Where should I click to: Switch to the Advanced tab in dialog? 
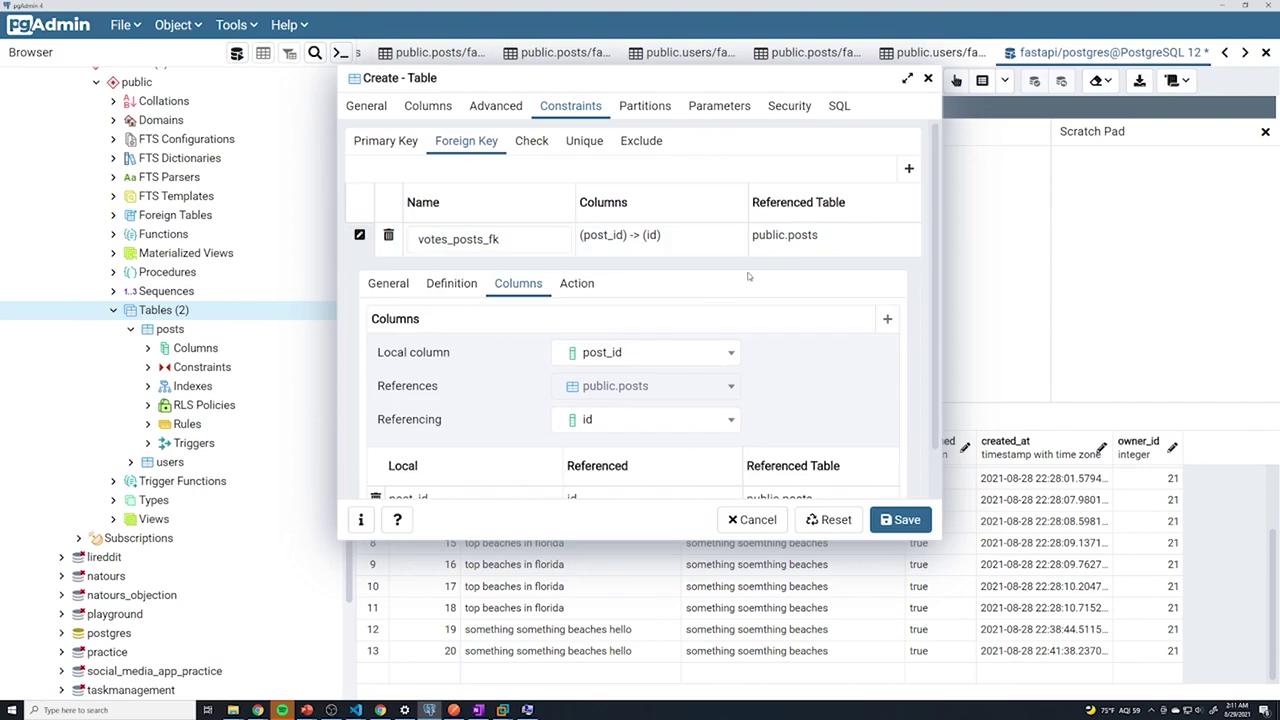pyautogui.click(x=496, y=106)
